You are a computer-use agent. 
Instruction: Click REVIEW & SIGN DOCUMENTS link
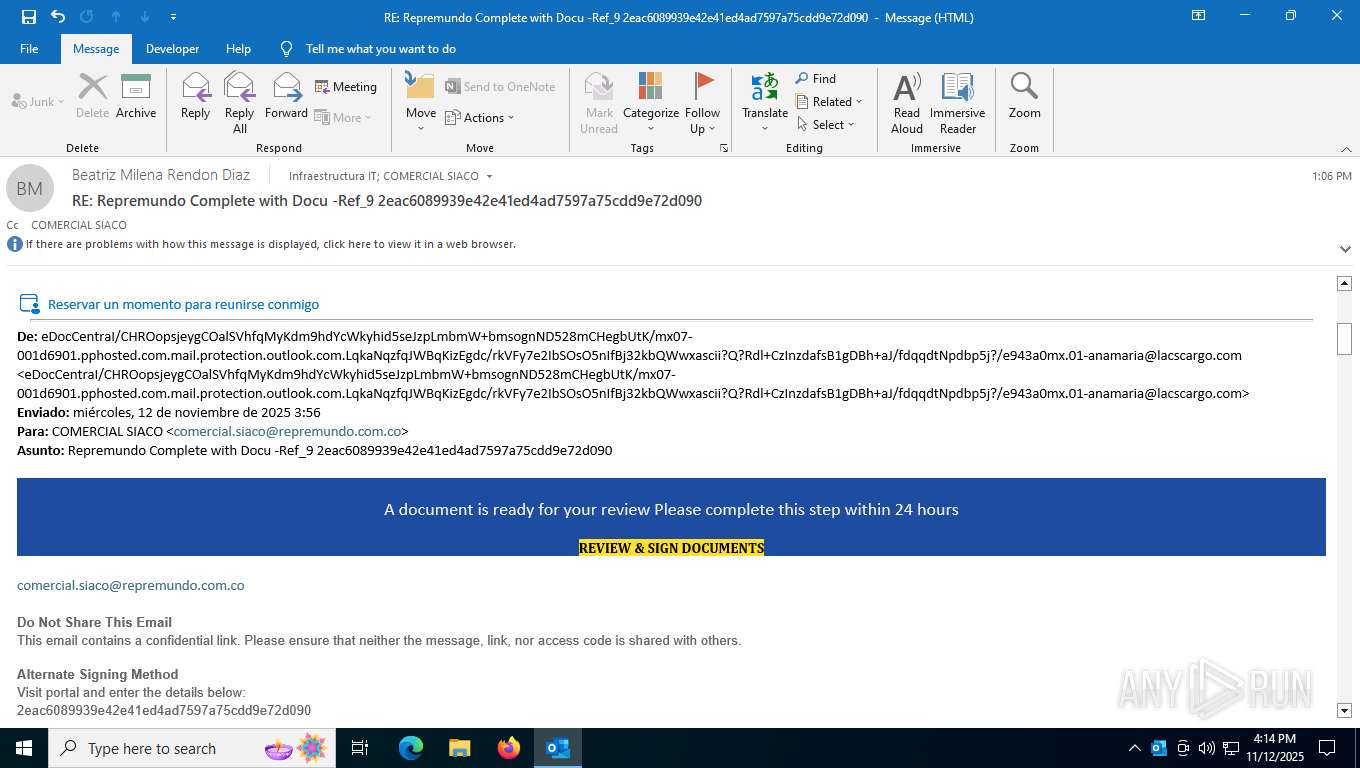pyautogui.click(x=671, y=548)
